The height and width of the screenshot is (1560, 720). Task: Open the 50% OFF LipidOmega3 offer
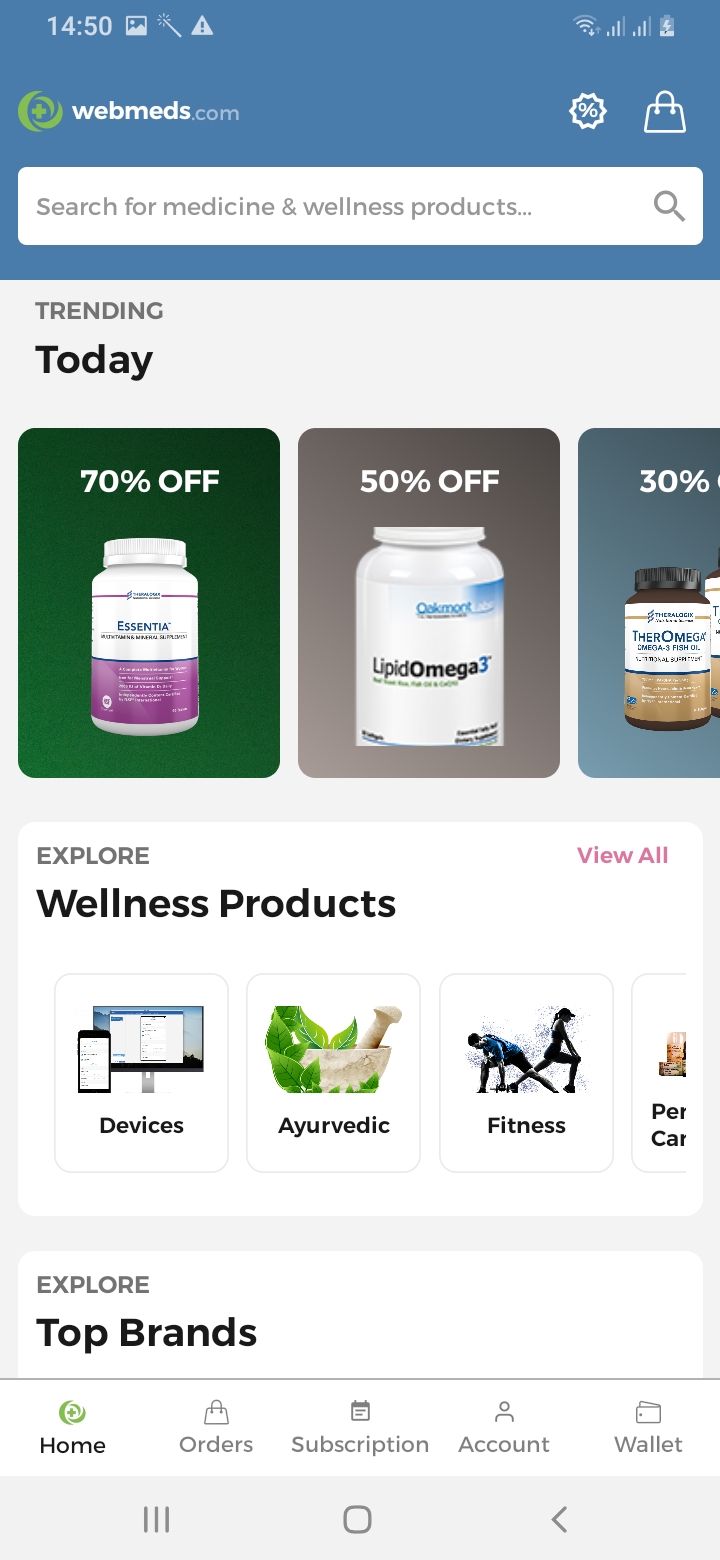429,603
